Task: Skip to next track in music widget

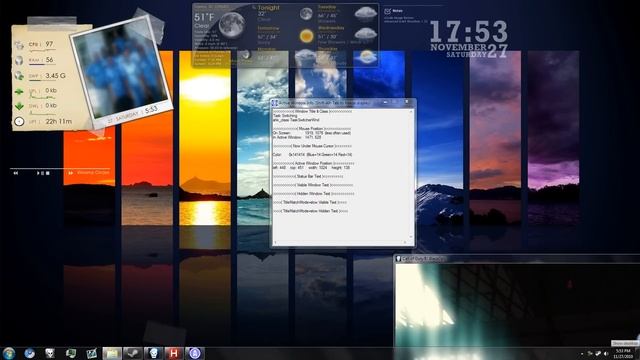Action: pos(71,173)
